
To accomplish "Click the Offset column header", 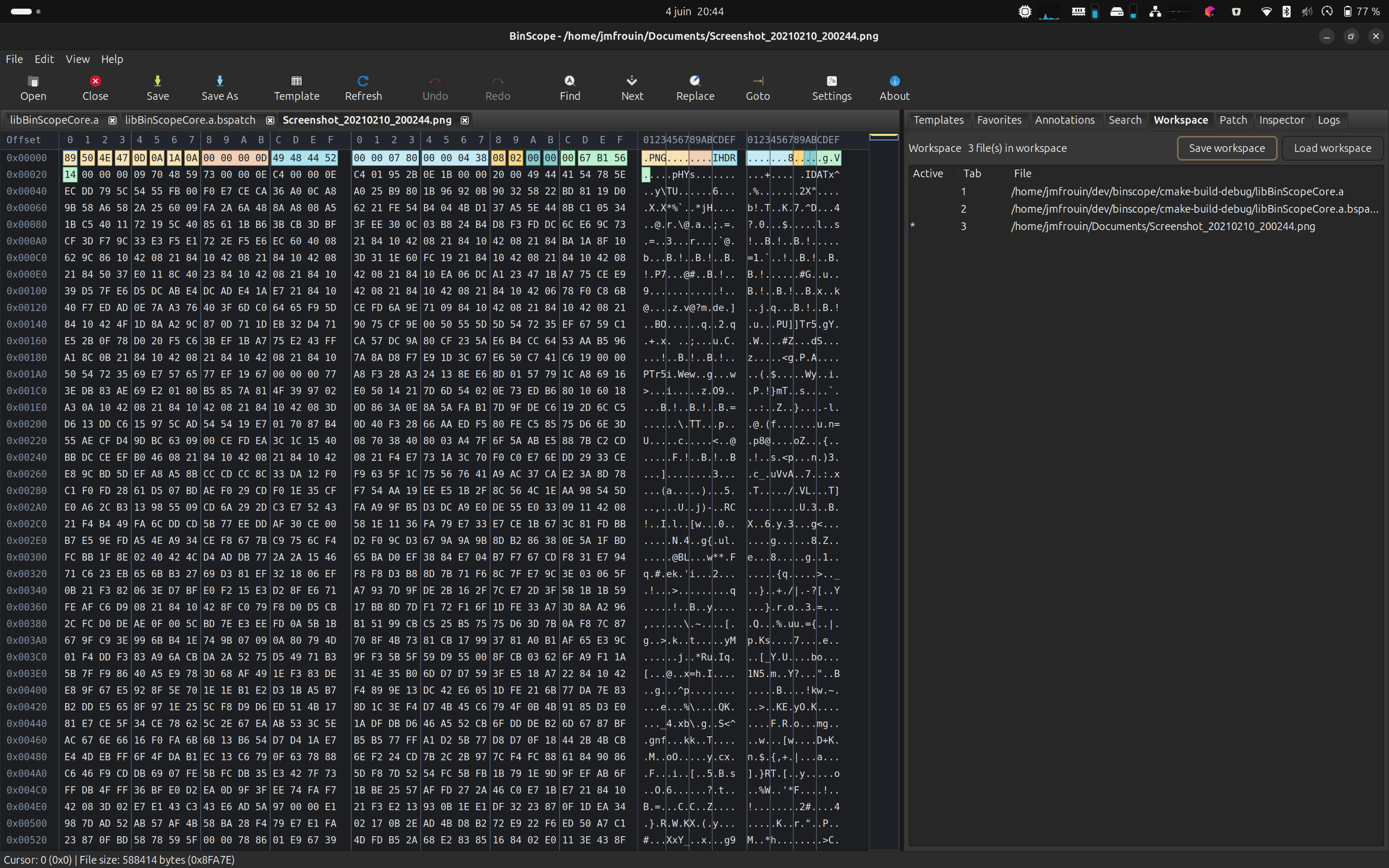I will tap(24, 140).
